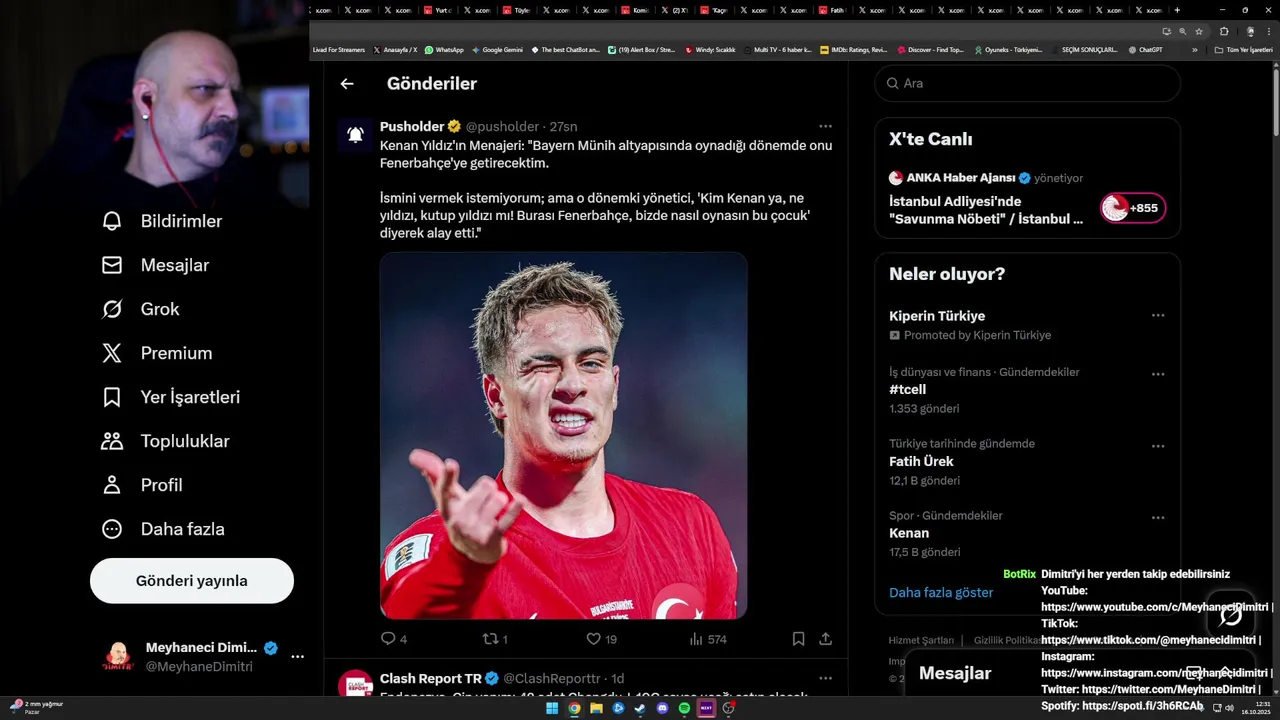Like the Pusholder post
The width and height of the screenshot is (1280, 720).
601,639
